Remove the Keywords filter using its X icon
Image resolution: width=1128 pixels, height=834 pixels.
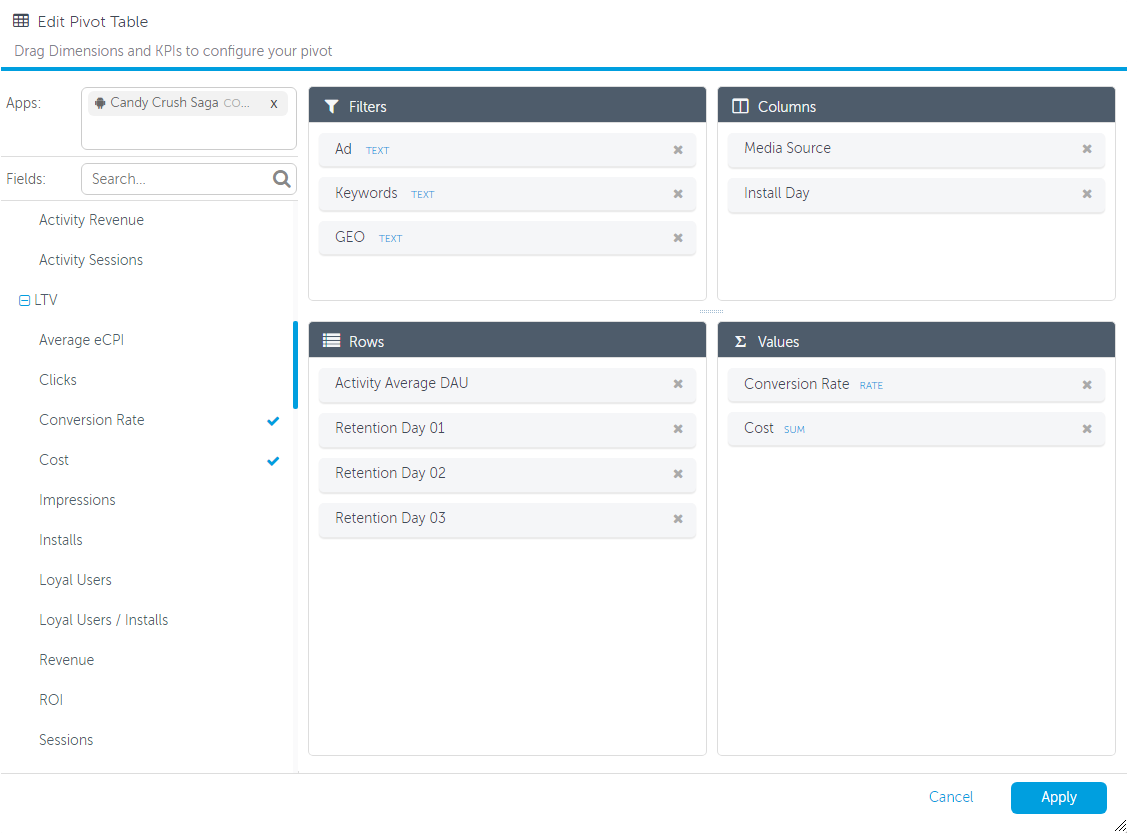678,194
